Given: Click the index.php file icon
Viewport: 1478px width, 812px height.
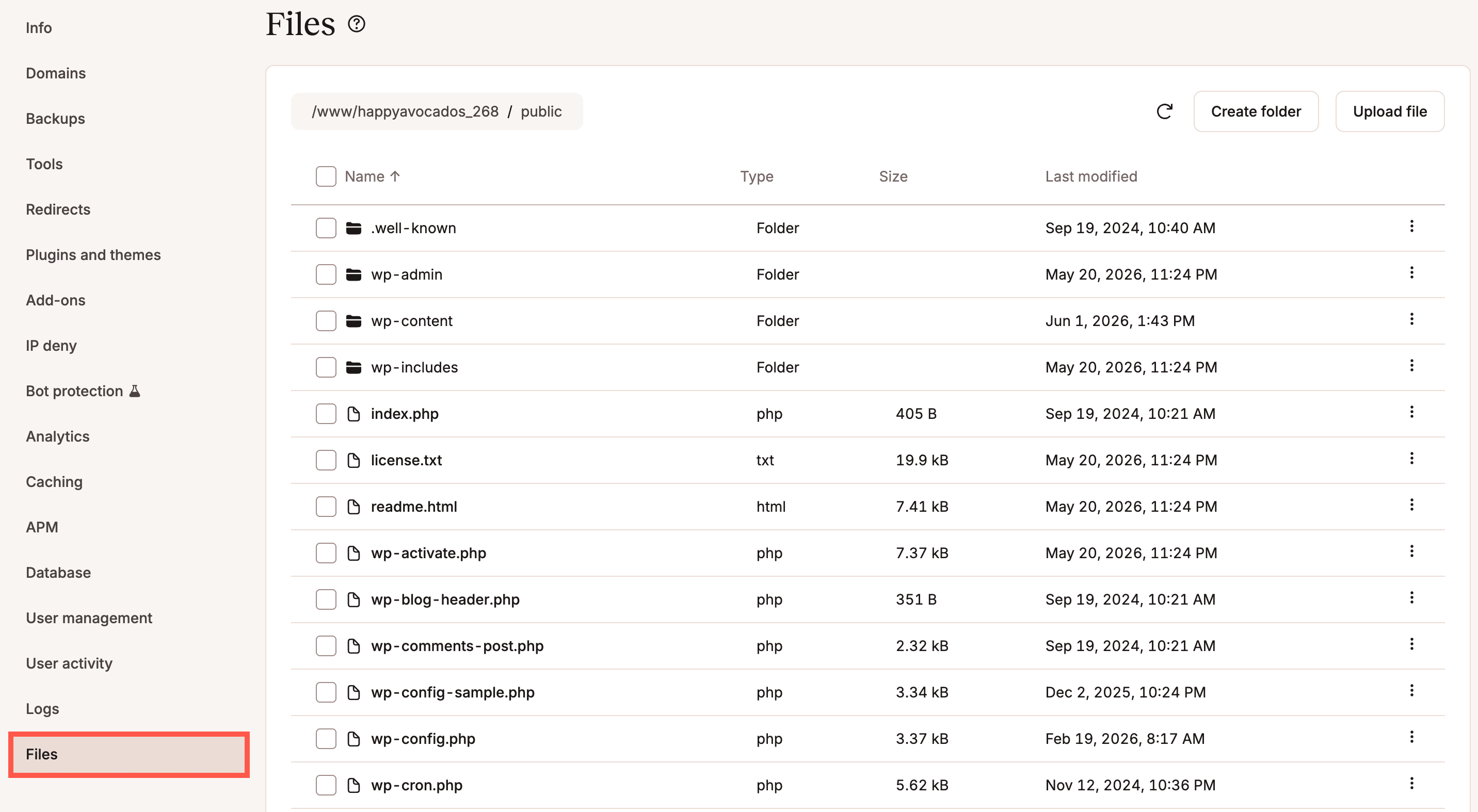Looking at the screenshot, I should tap(354, 414).
